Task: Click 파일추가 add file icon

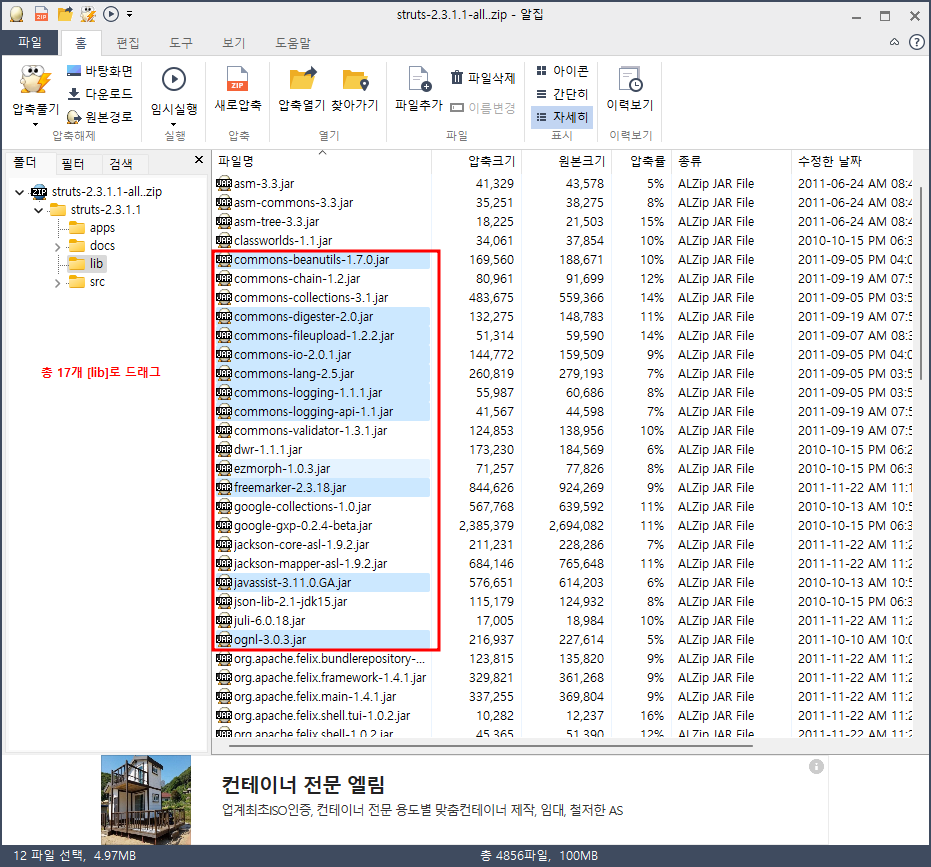Action: (x=419, y=79)
